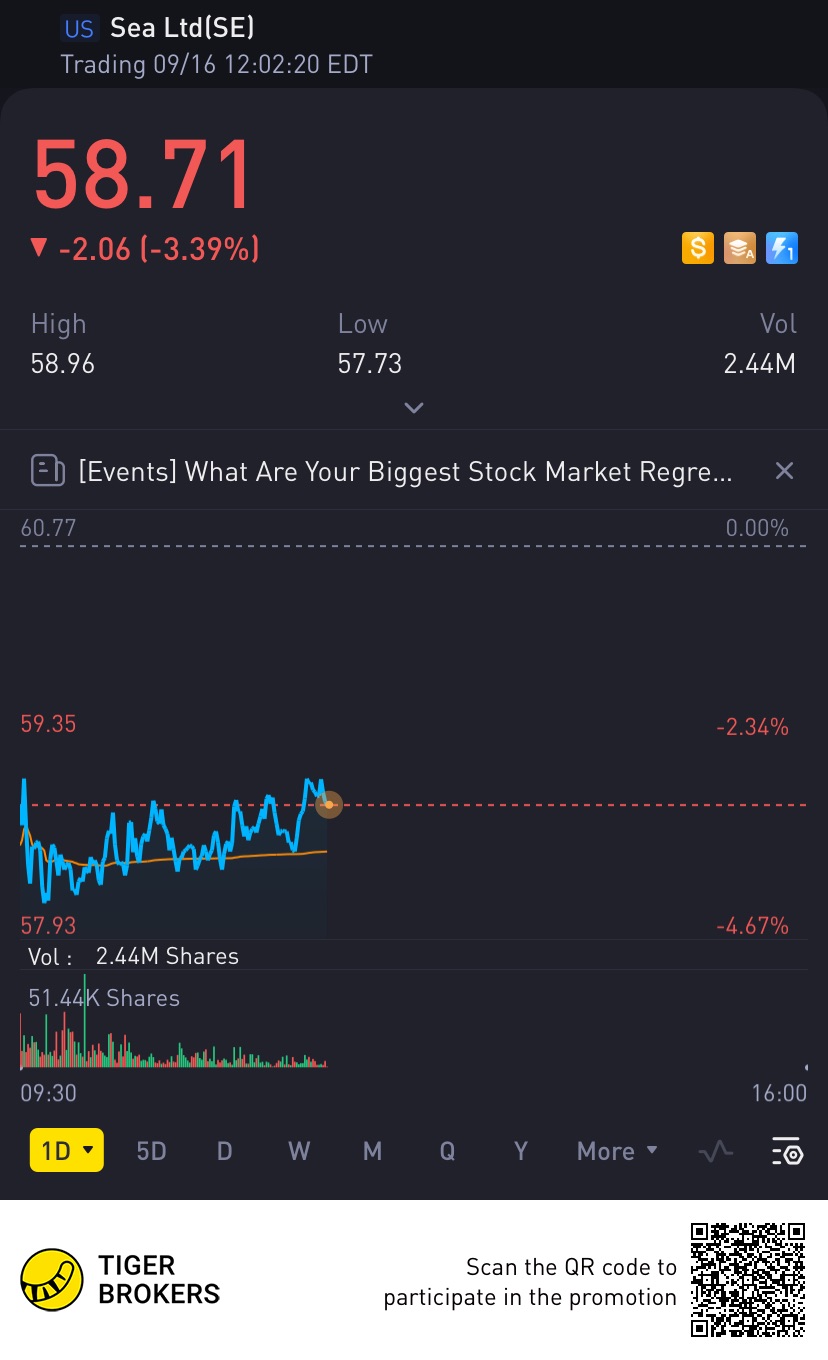The height and width of the screenshot is (1360, 828).
Task: Tap the orange layers 'A' badge
Action: click(x=740, y=248)
